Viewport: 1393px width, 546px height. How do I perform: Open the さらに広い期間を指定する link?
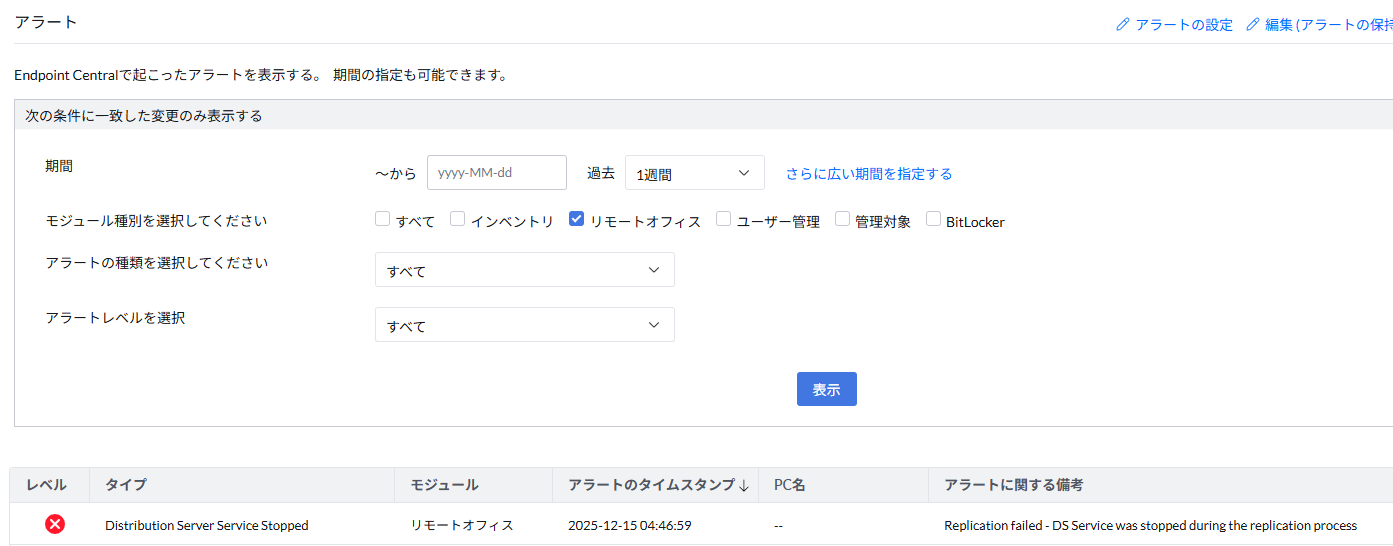(x=868, y=174)
